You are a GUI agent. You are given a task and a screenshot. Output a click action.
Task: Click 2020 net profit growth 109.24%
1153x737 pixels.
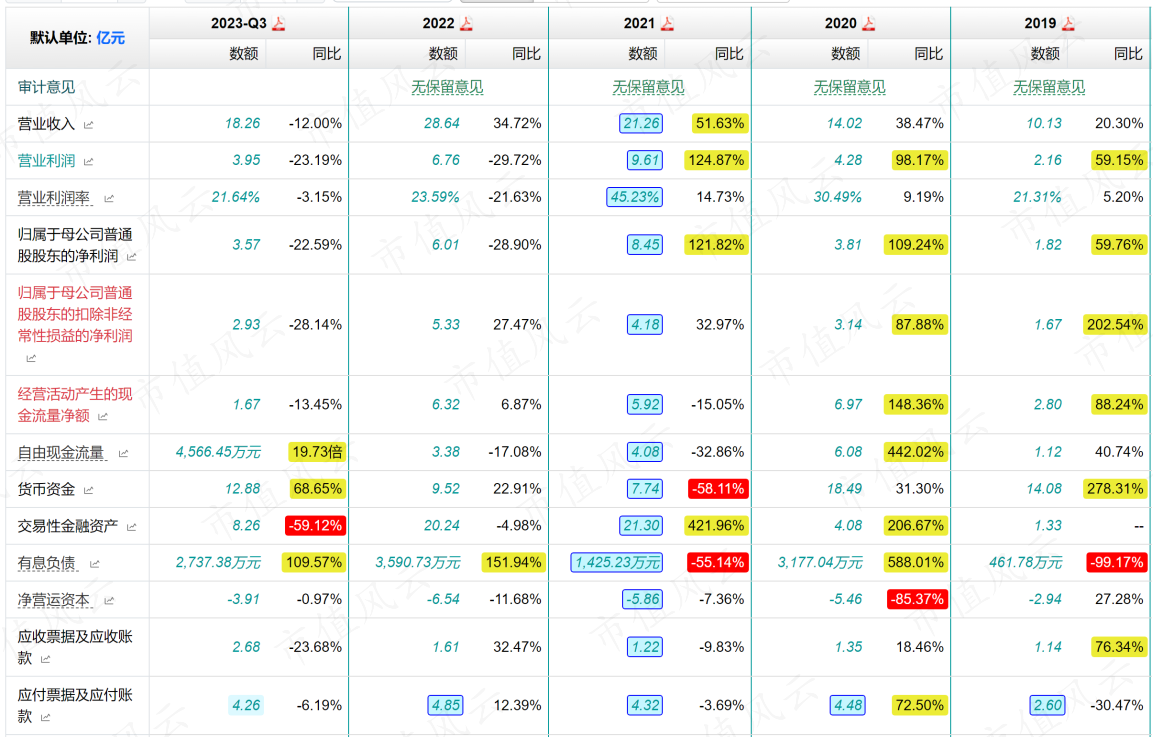pos(915,244)
